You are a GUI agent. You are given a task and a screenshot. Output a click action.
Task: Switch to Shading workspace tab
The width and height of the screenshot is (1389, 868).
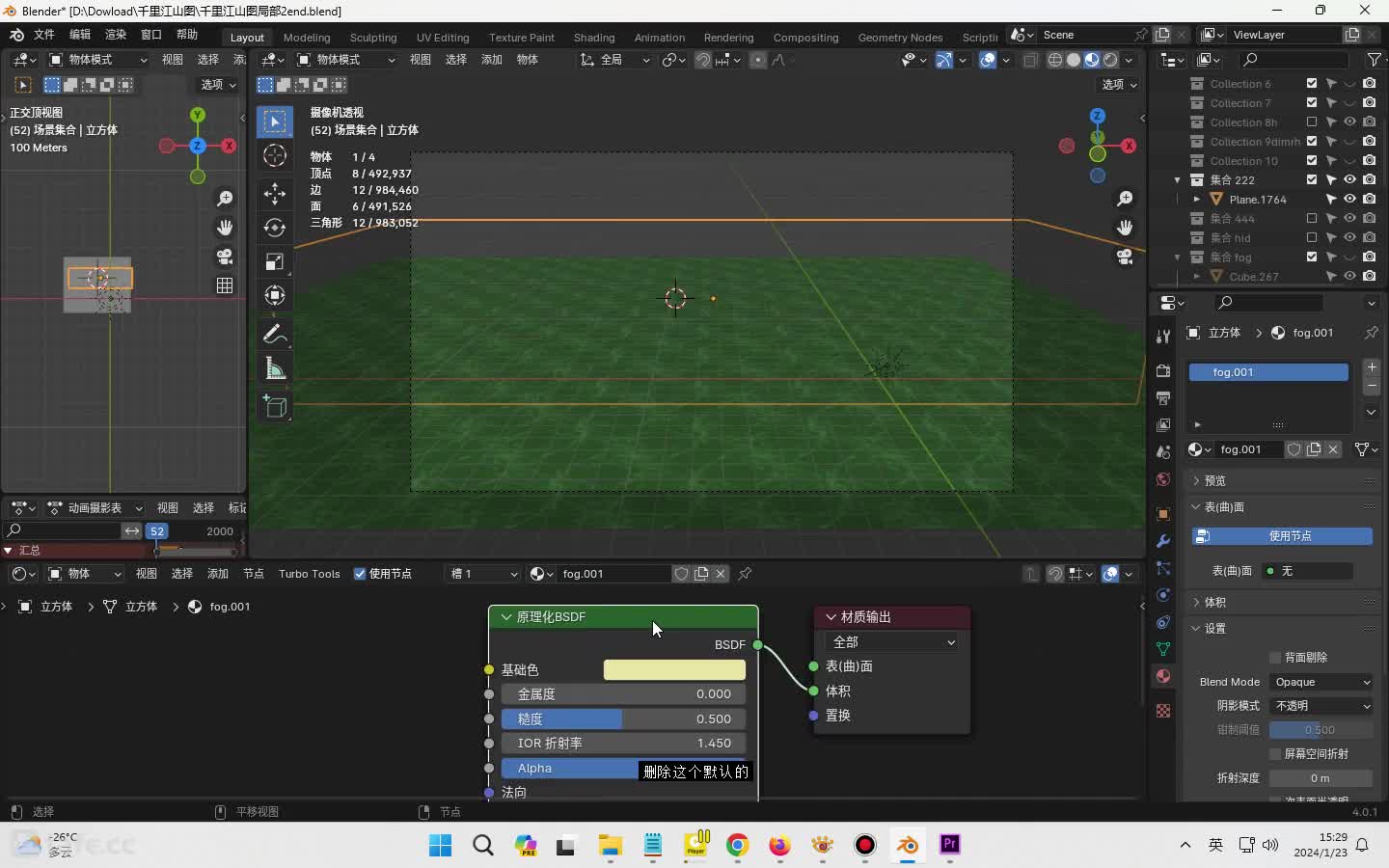(594, 38)
